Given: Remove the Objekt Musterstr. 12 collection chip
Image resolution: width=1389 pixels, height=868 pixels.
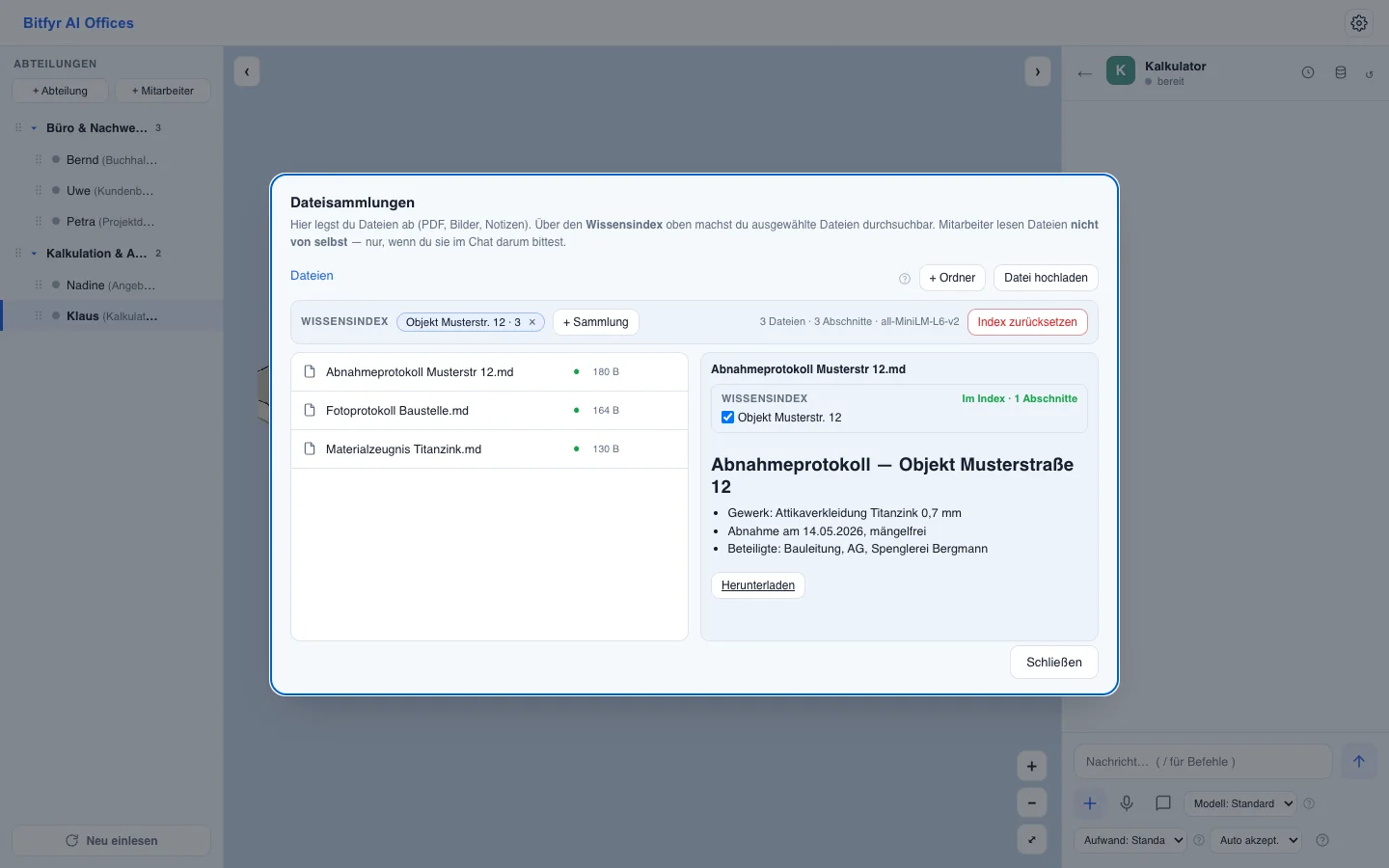Looking at the screenshot, I should pyautogui.click(x=532, y=322).
